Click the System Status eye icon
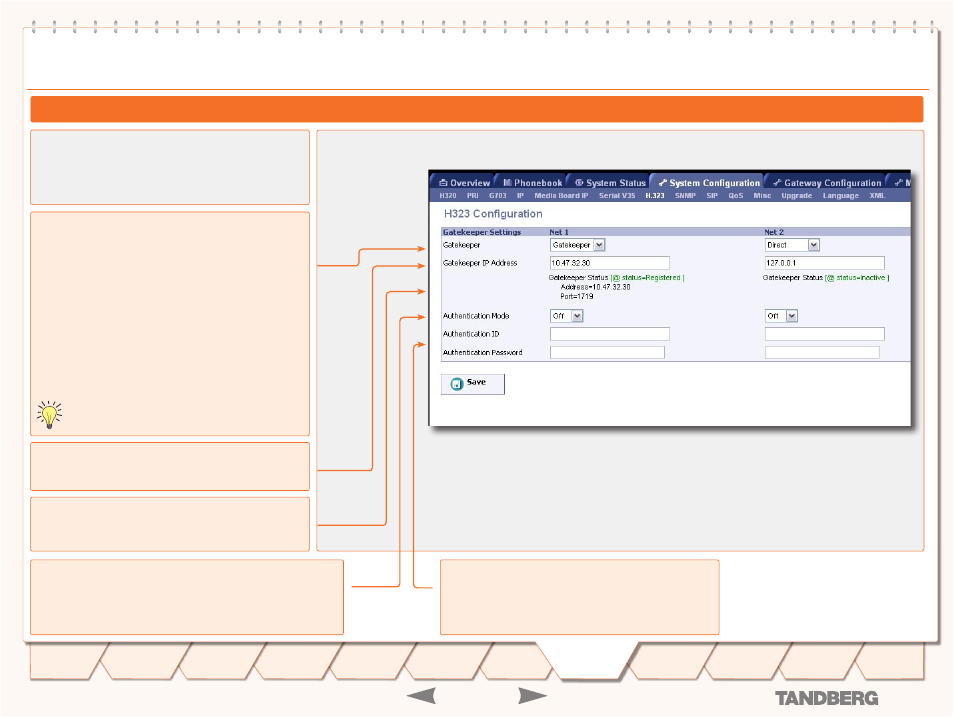 (579, 183)
